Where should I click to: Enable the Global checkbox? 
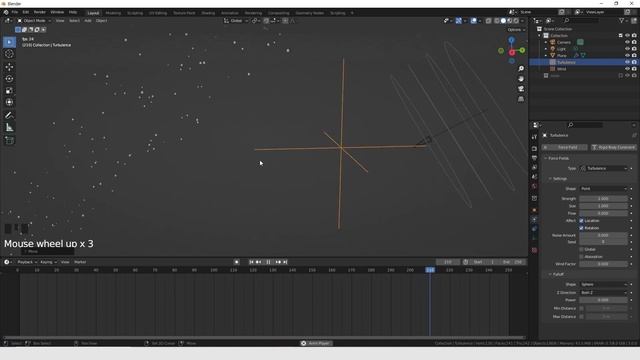coord(582,249)
